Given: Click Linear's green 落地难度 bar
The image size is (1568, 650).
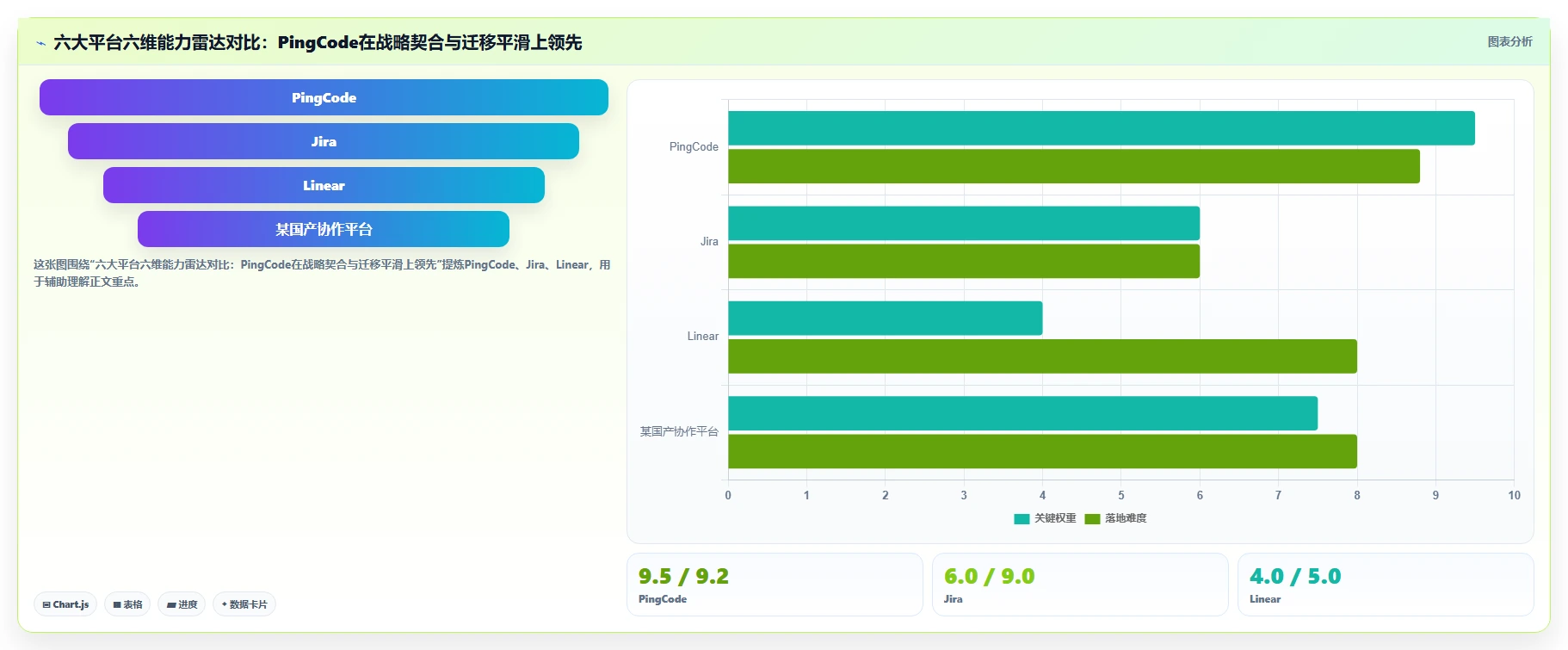Looking at the screenshot, I should pos(1042,356).
